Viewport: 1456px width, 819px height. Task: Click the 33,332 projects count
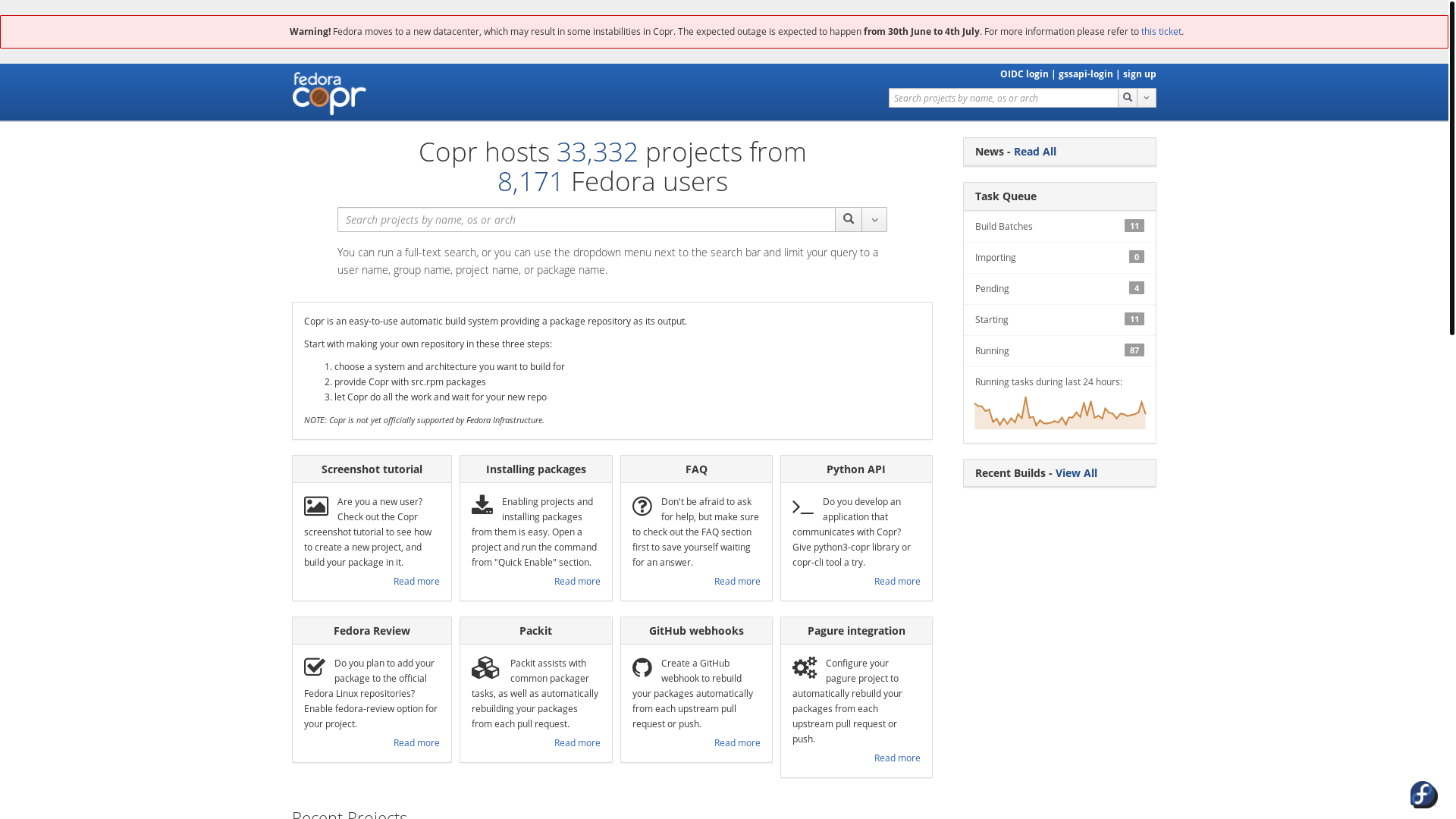coord(597,152)
